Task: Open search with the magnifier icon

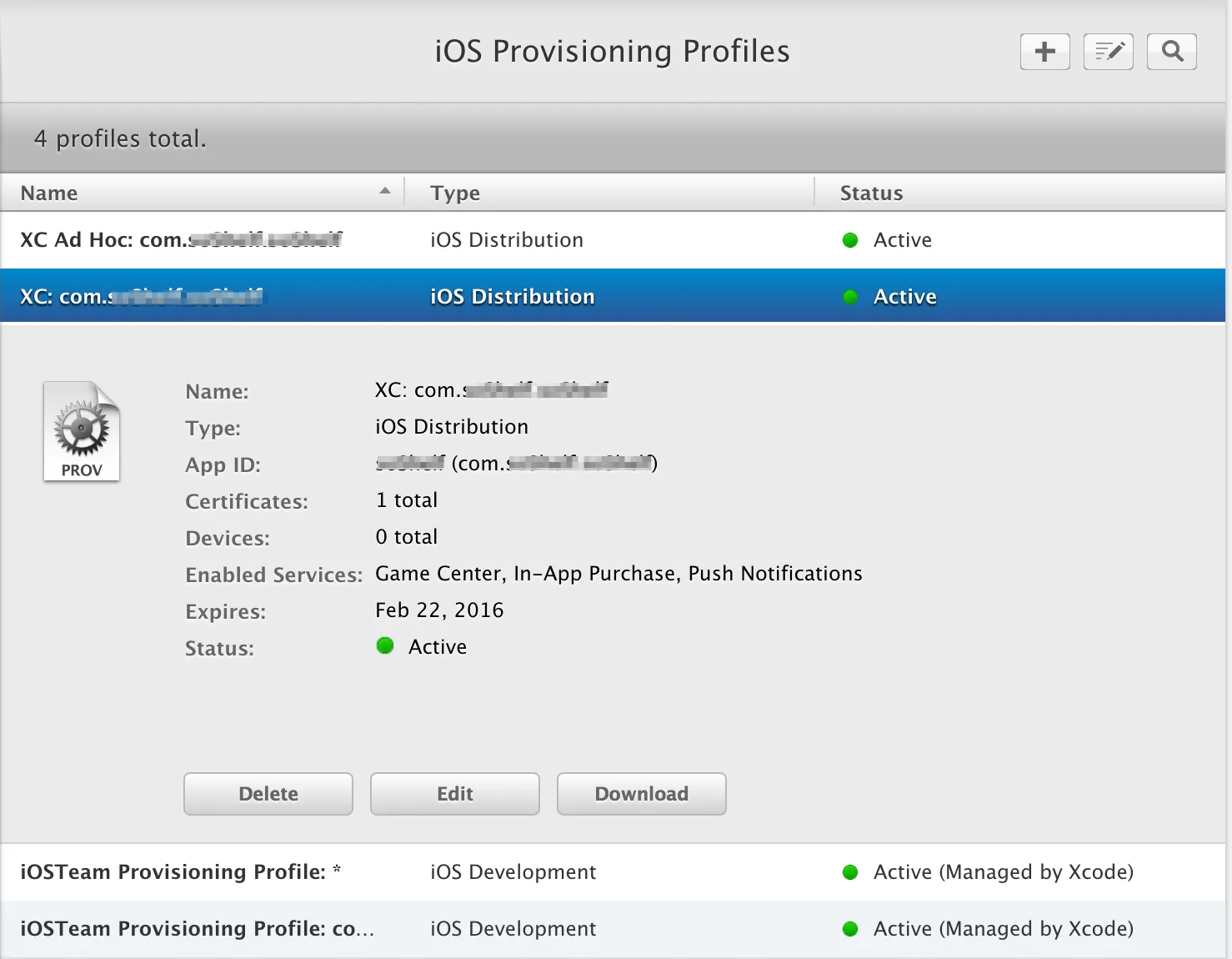Action: pos(1171,52)
